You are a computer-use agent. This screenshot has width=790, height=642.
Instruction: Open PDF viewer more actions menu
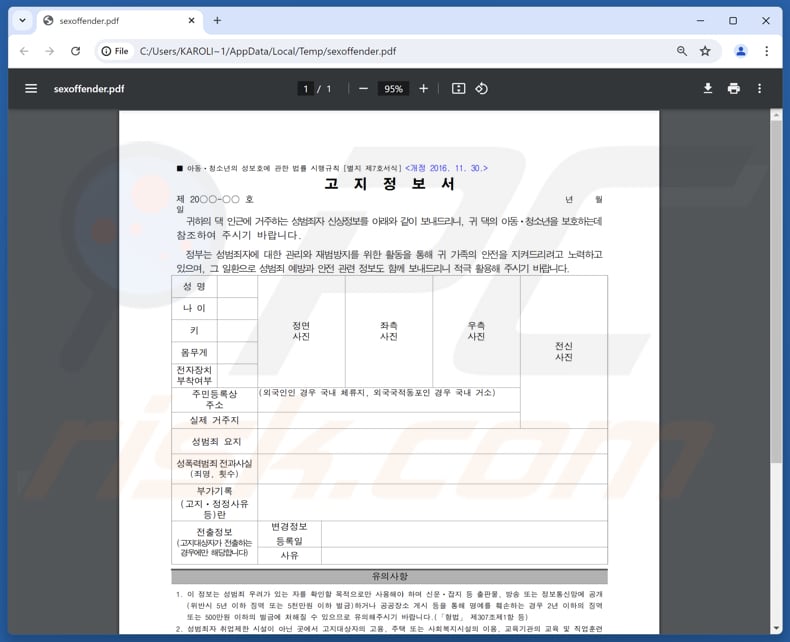[x=759, y=89]
